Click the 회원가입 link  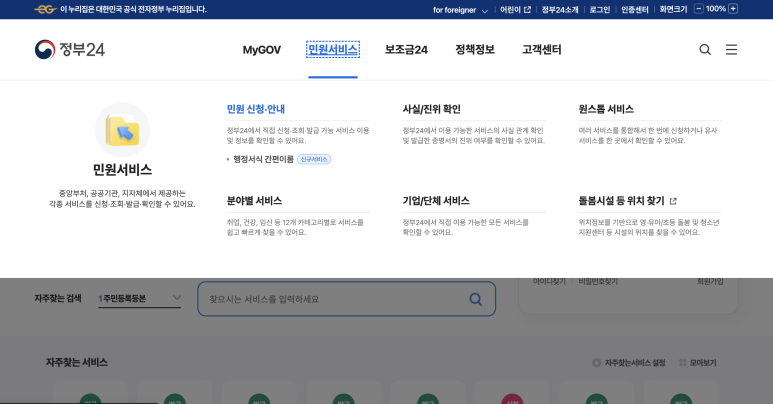click(710, 281)
